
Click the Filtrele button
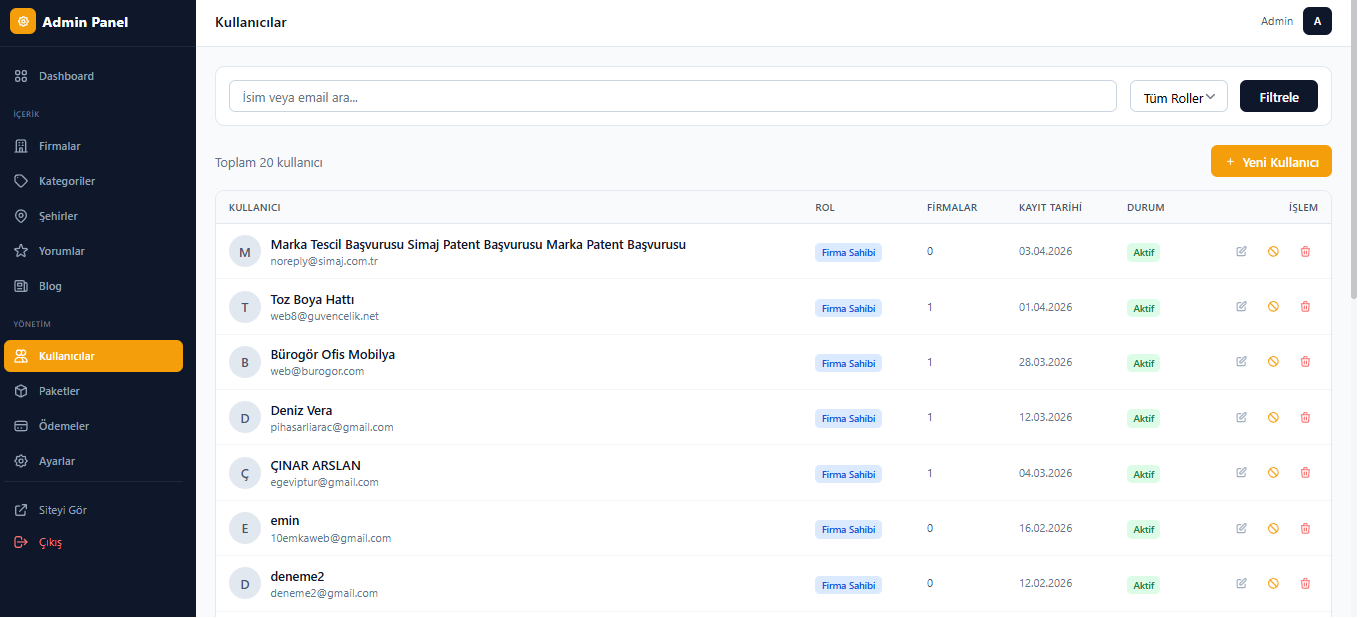point(1278,97)
